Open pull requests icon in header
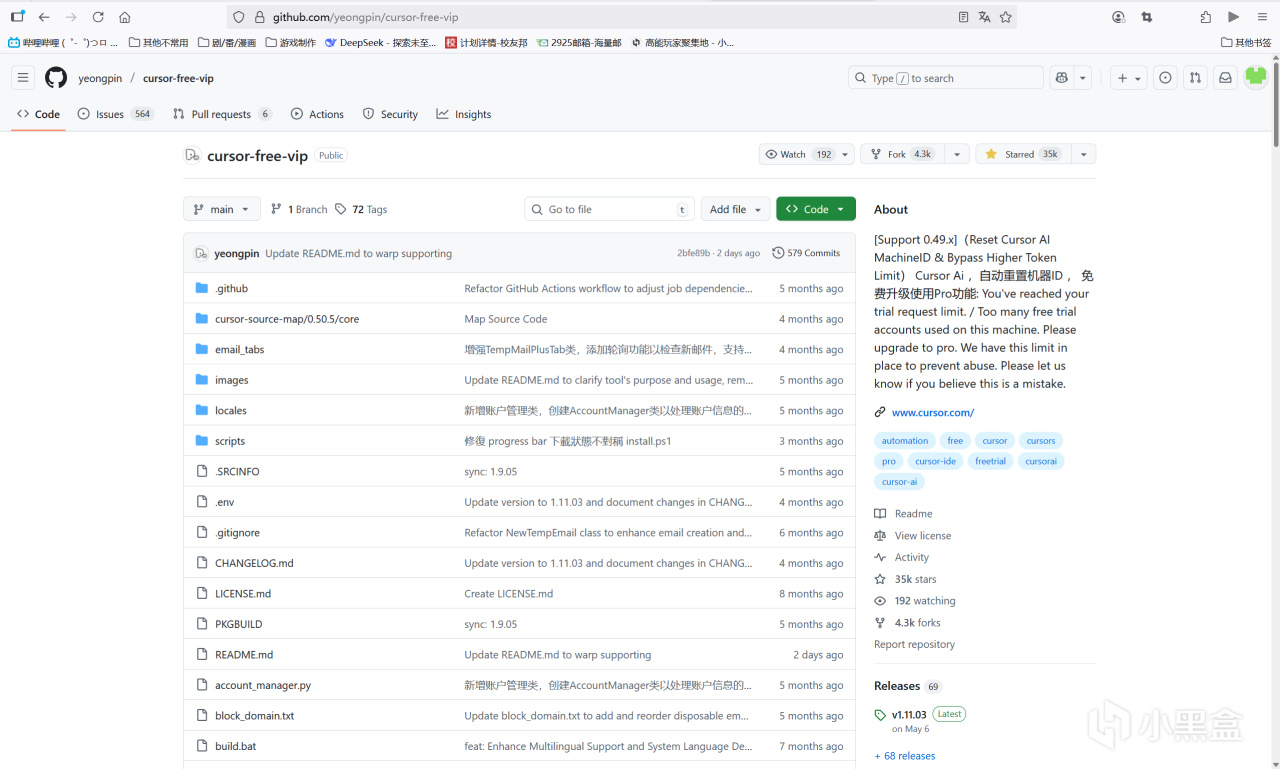The image size is (1280, 769). (1195, 78)
